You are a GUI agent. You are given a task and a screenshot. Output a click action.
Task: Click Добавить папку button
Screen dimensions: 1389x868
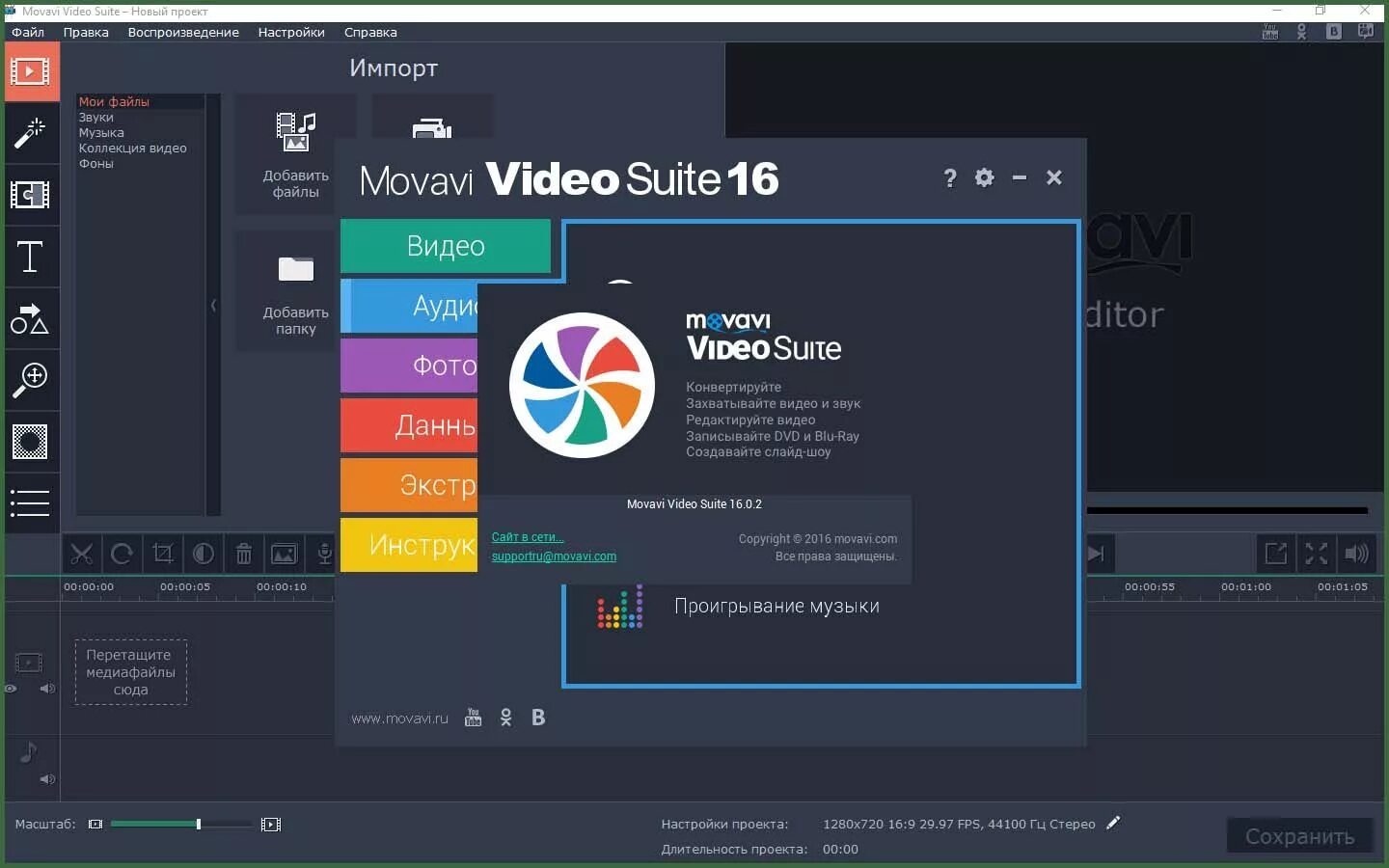[296, 291]
